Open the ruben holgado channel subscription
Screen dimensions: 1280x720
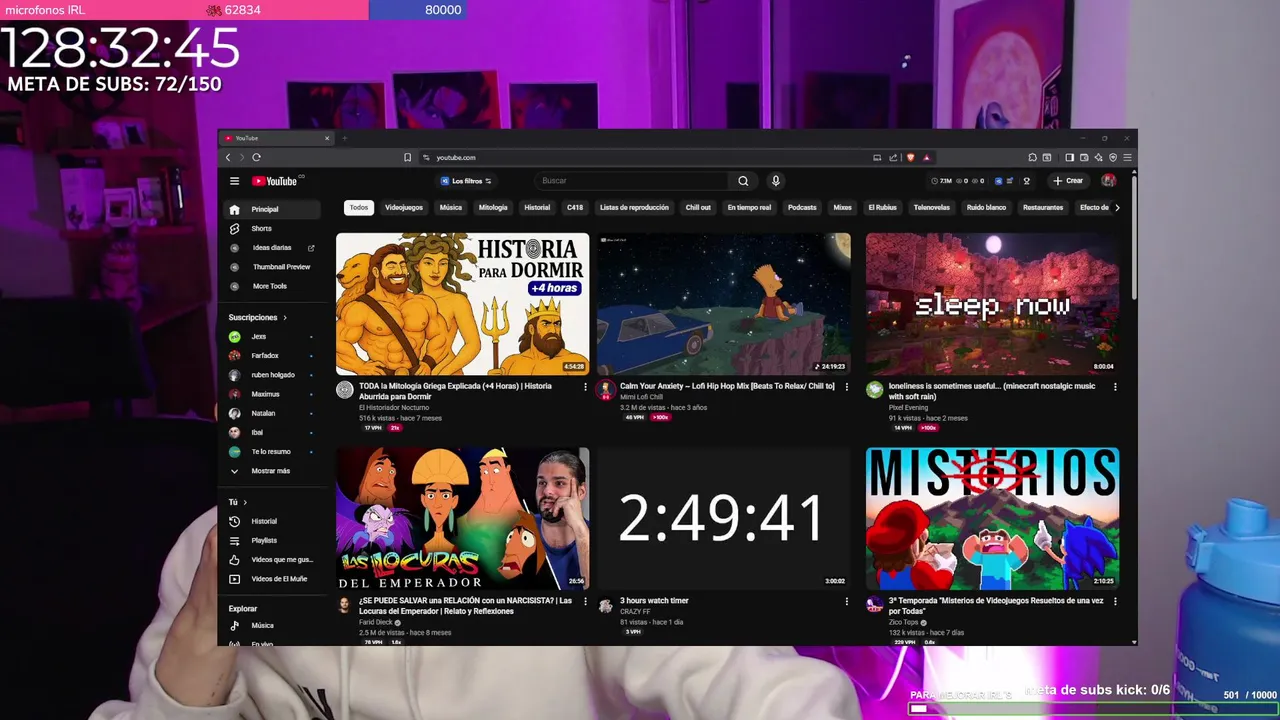[273, 375]
